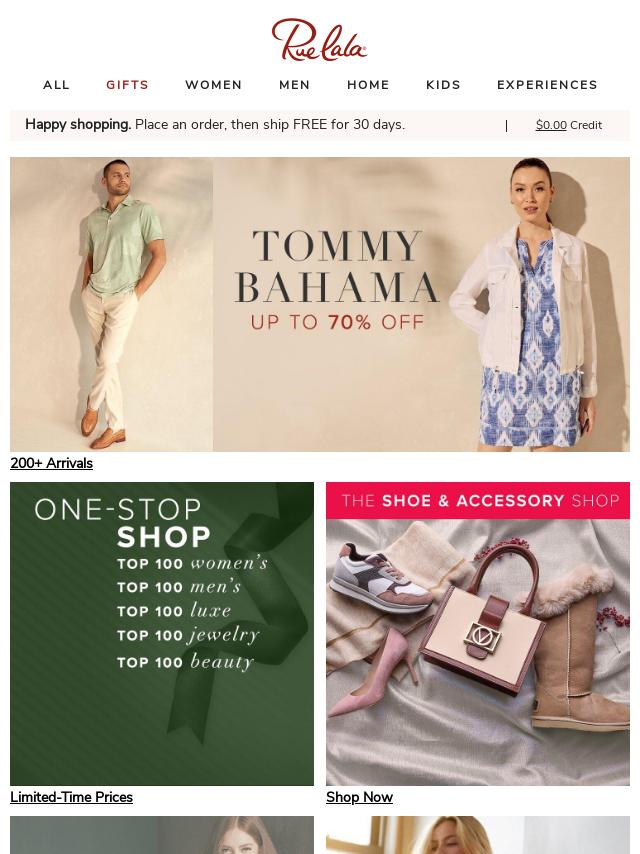Click the pink Shoe & Accessory header bar
This screenshot has height=854, width=640.
(x=478, y=501)
